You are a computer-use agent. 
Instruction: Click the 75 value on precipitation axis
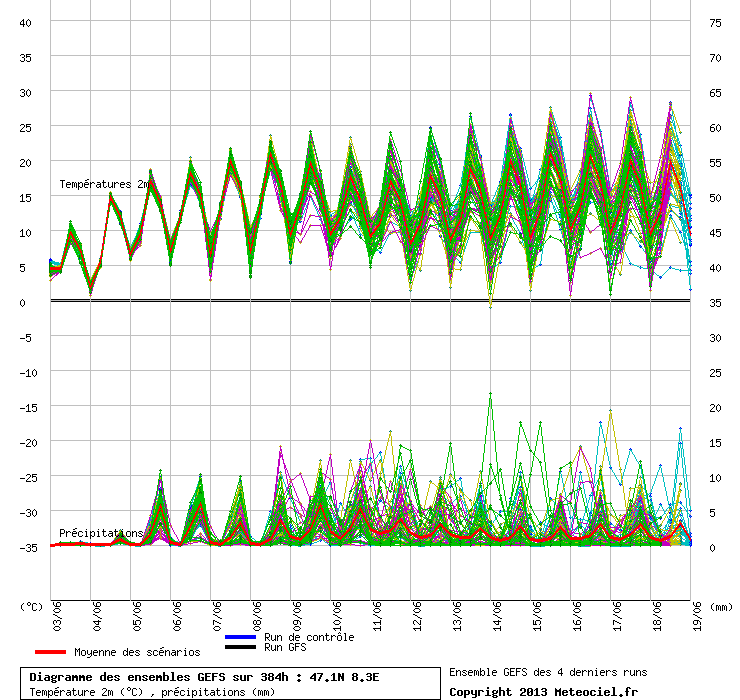click(x=715, y=23)
